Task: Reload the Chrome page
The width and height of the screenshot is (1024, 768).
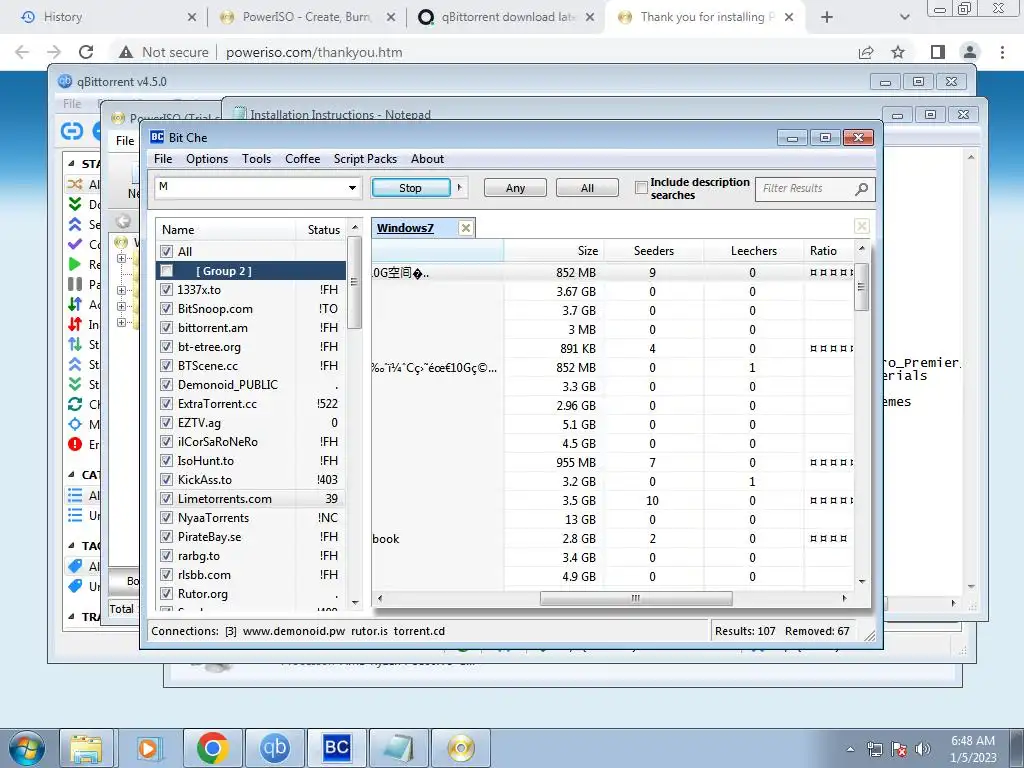Action: click(86, 52)
